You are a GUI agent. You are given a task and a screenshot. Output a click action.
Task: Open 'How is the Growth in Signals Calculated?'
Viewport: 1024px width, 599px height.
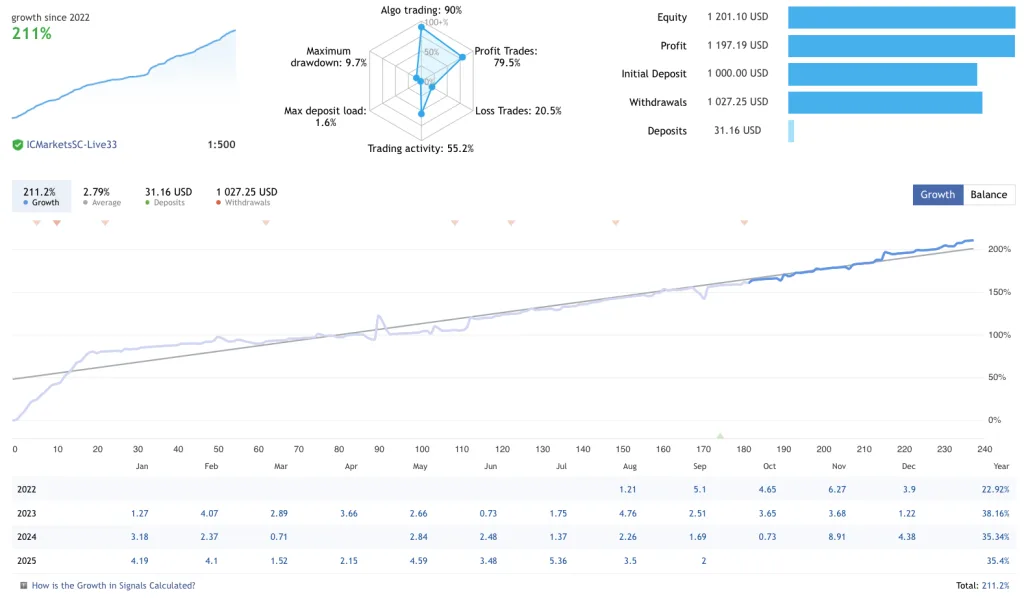click(x=113, y=585)
